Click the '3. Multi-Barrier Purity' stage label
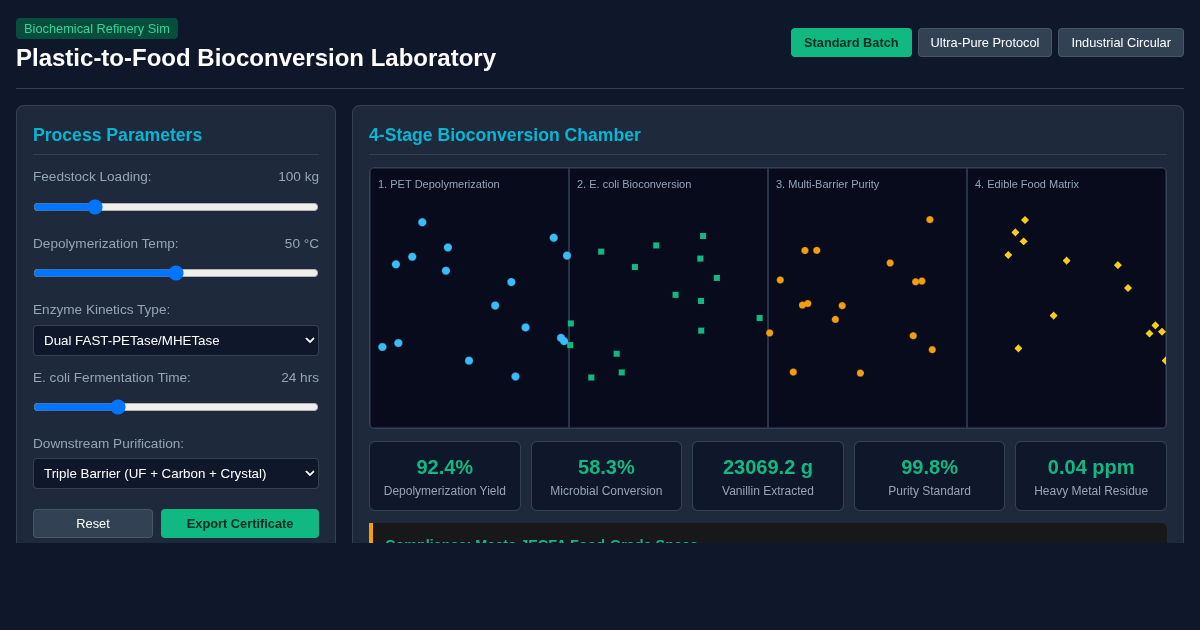The image size is (1200, 630). click(x=828, y=184)
